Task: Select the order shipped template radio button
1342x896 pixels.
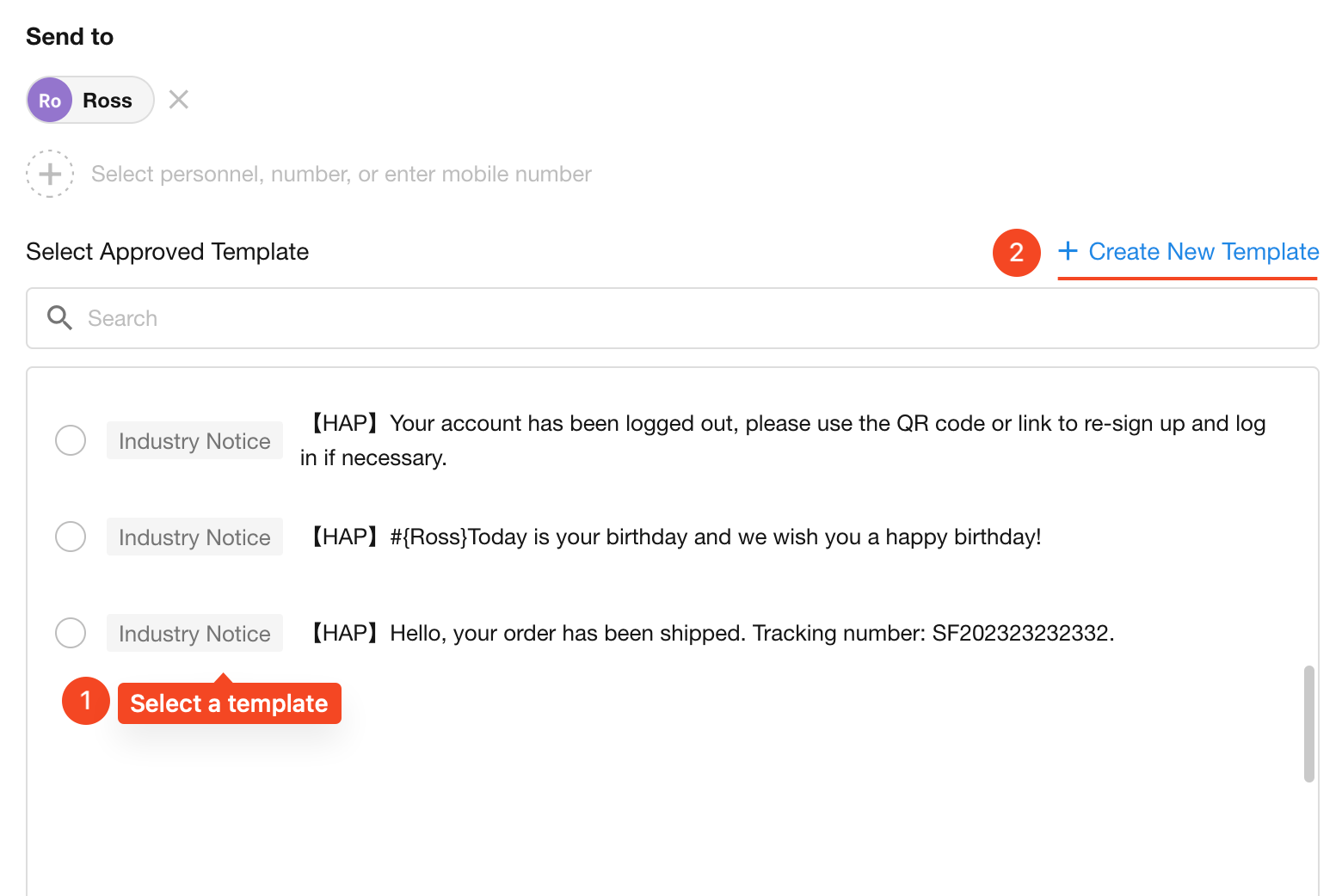Action: [71, 633]
